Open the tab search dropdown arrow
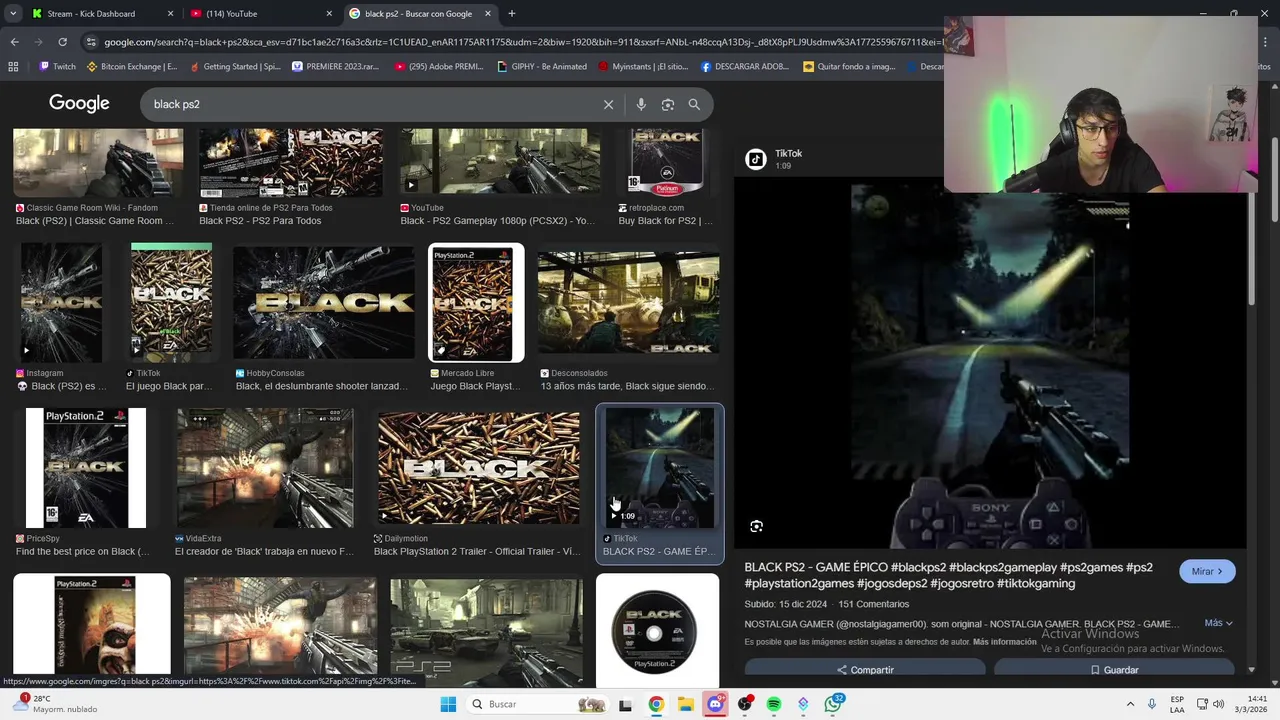 [x=13, y=14]
